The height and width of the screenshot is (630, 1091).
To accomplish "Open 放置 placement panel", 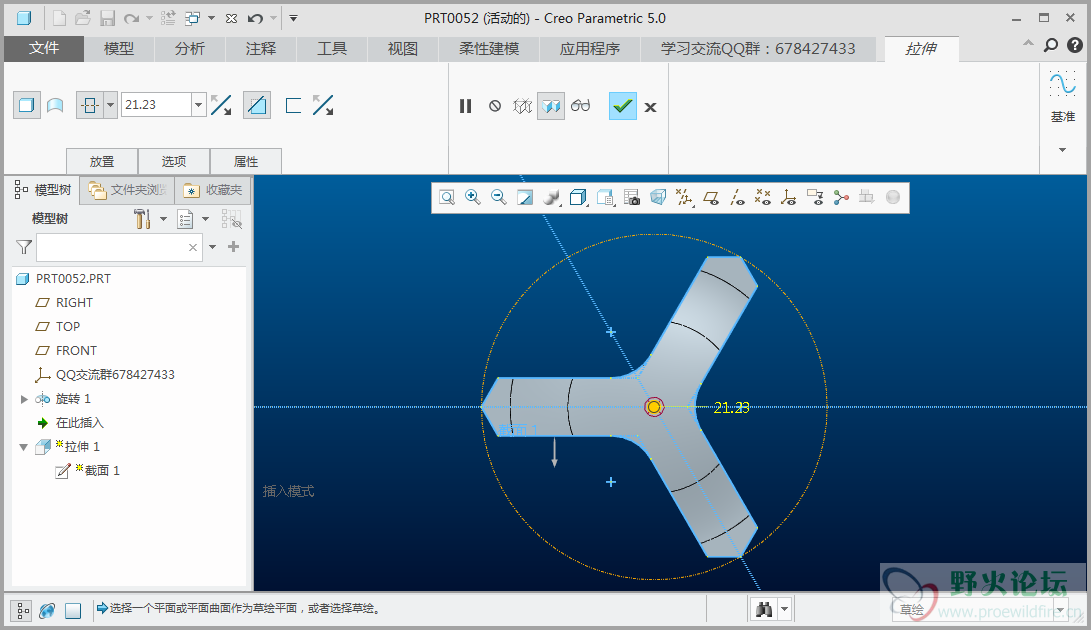I will pyautogui.click(x=102, y=162).
